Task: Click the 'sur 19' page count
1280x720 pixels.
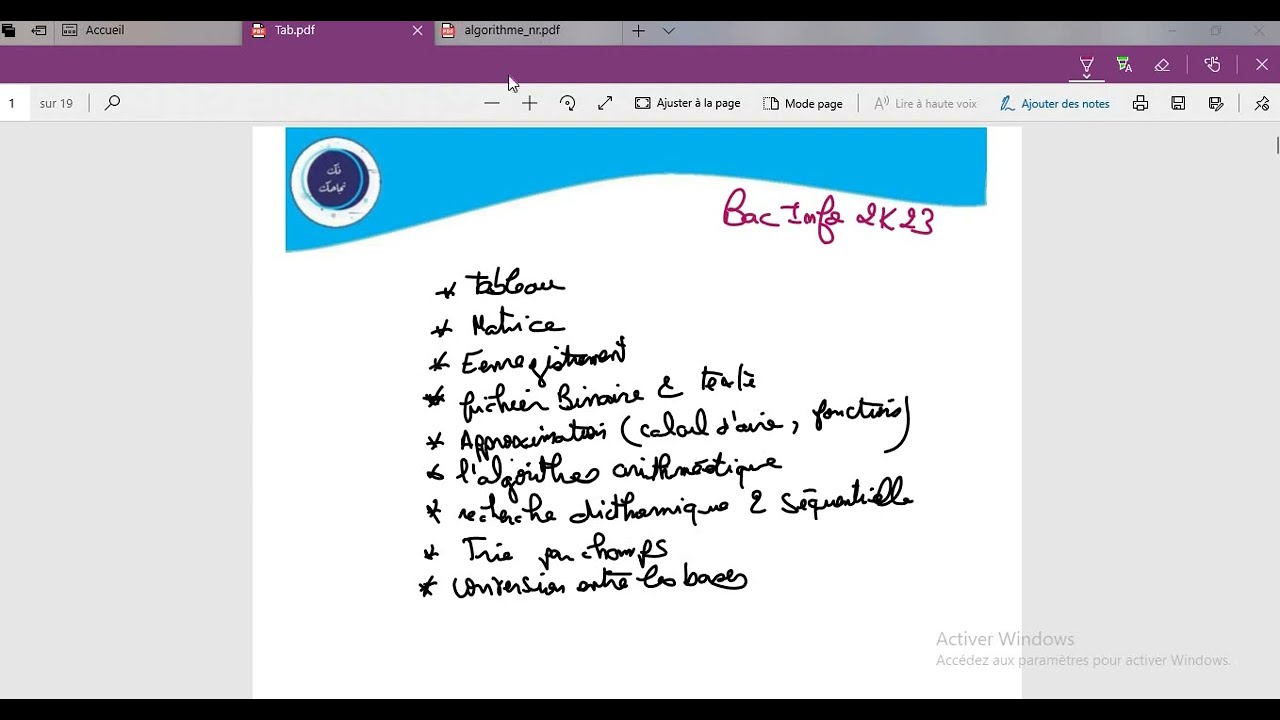Action: click(x=56, y=103)
